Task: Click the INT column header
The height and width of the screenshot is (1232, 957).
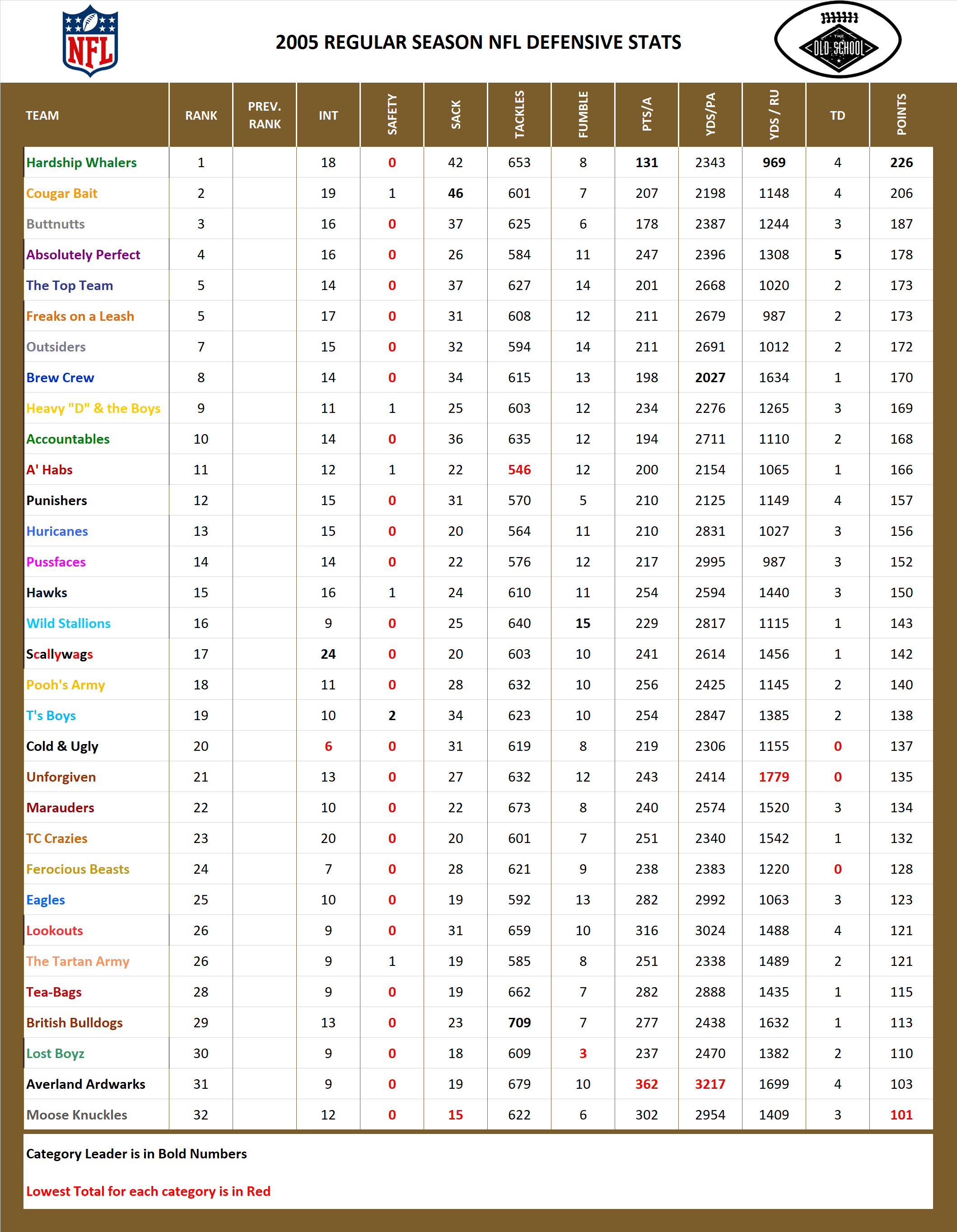Action: (x=329, y=115)
